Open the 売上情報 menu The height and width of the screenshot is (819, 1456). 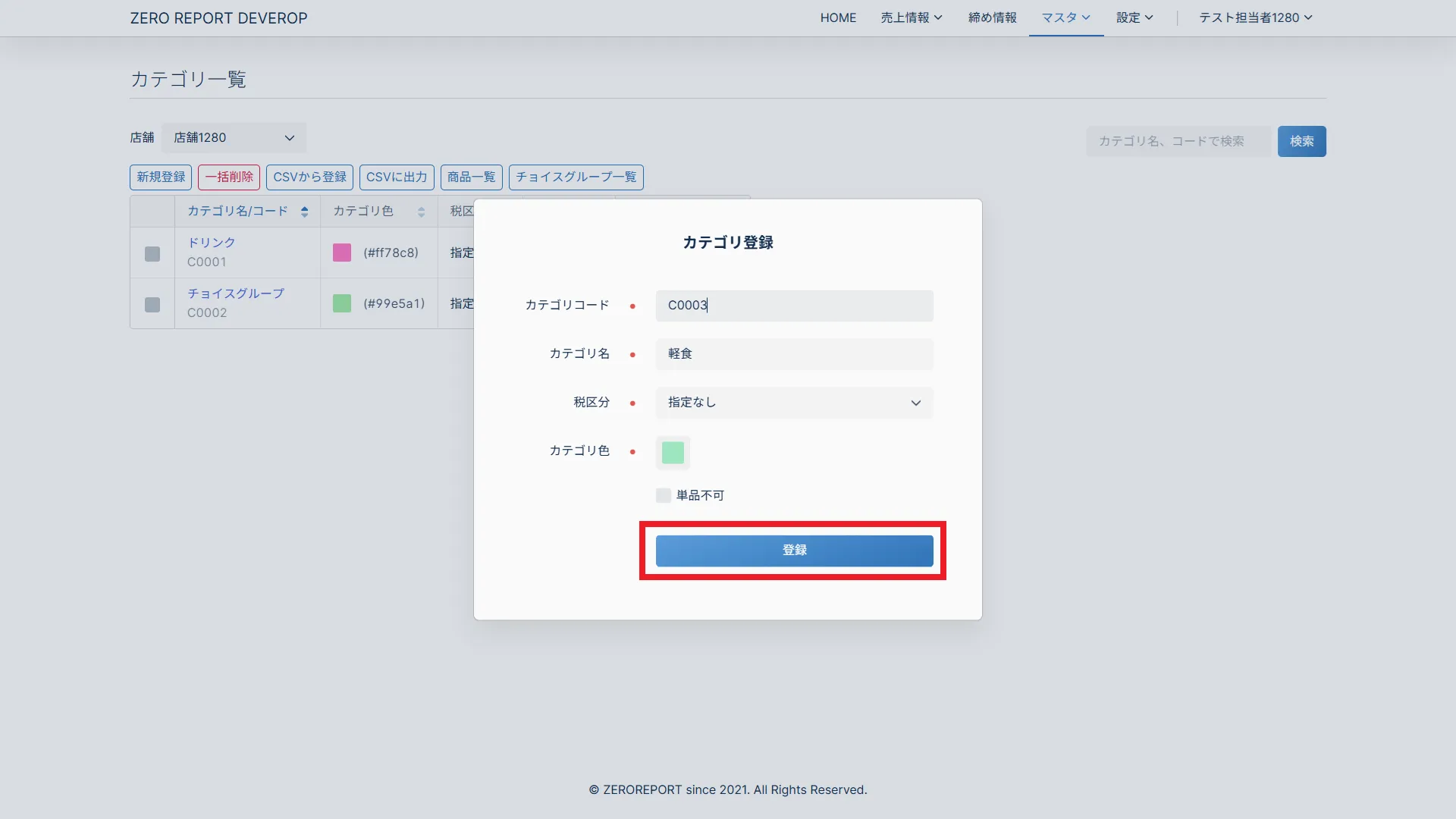pyautogui.click(x=911, y=17)
